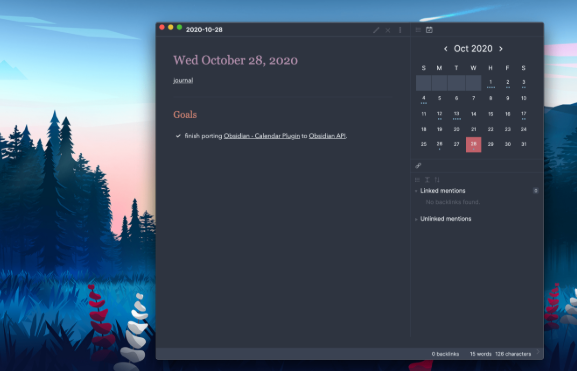This screenshot has width=577, height=371.
Task: Open the Obsidian API link
Action: [327, 136]
